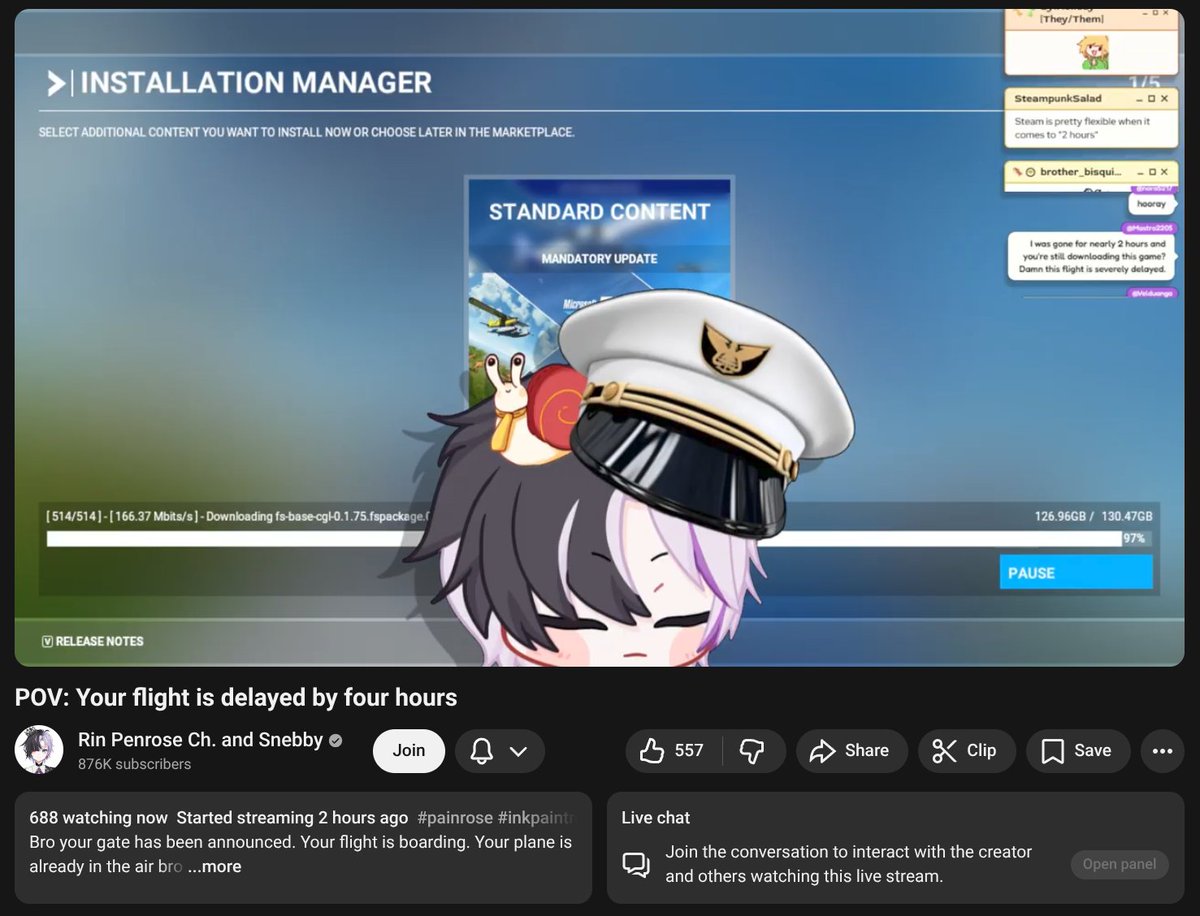Click the verified badge beside the channel name

tap(336, 741)
